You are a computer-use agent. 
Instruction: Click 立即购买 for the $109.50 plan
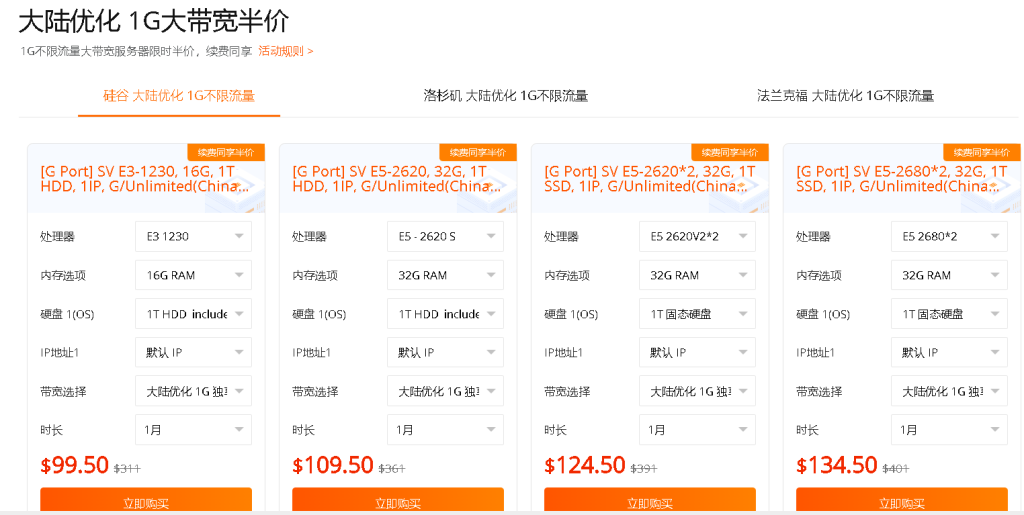point(398,502)
